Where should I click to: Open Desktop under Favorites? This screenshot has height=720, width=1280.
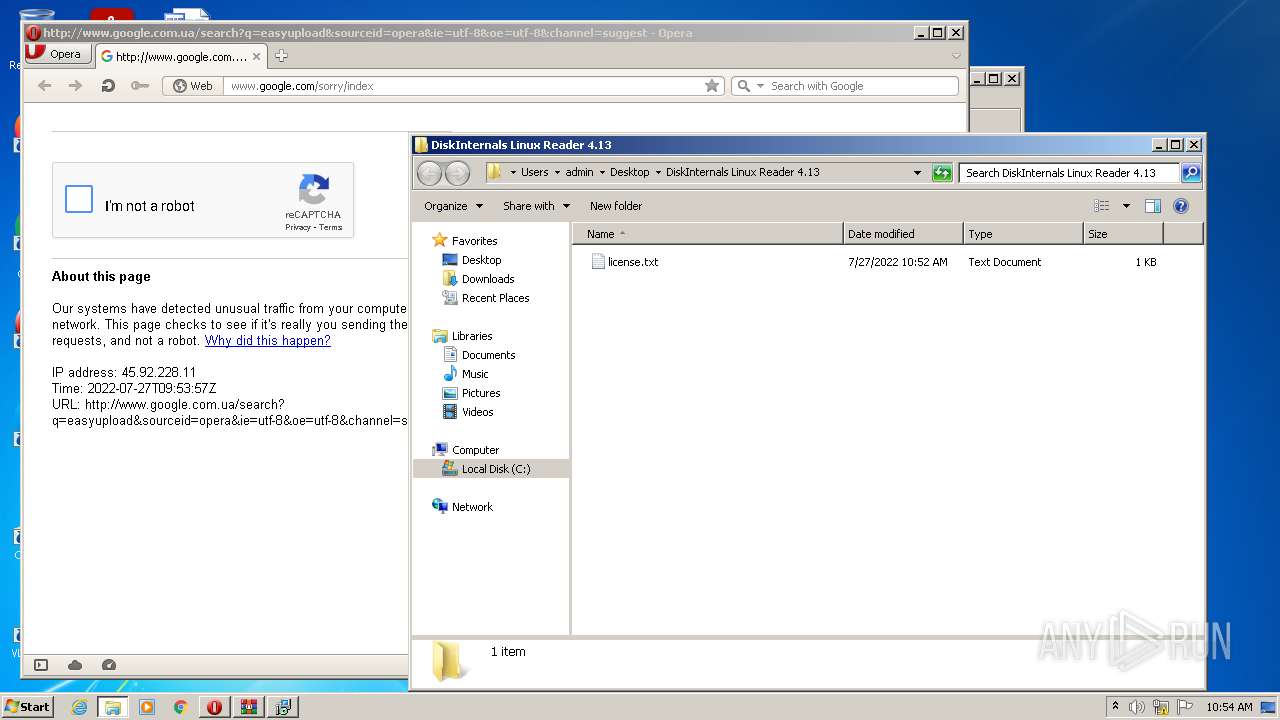(471, 260)
